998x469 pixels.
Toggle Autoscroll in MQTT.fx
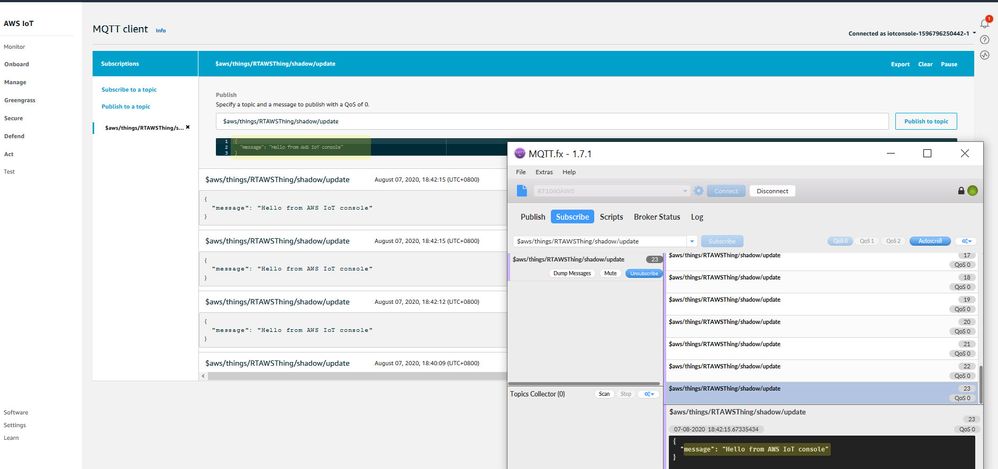(x=930, y=241)
